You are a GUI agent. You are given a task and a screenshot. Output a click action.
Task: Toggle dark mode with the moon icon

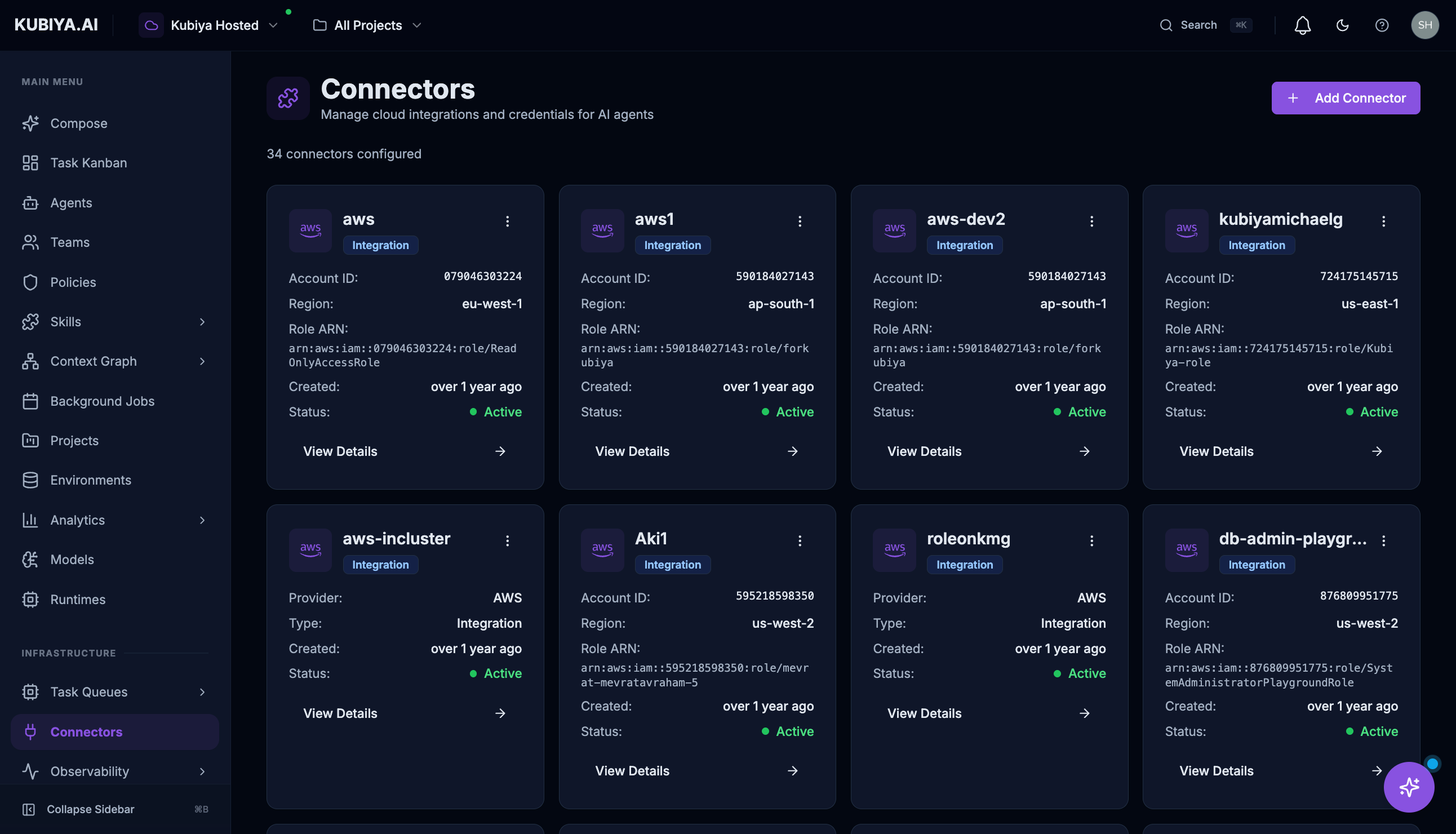[x=1343, y=25]
